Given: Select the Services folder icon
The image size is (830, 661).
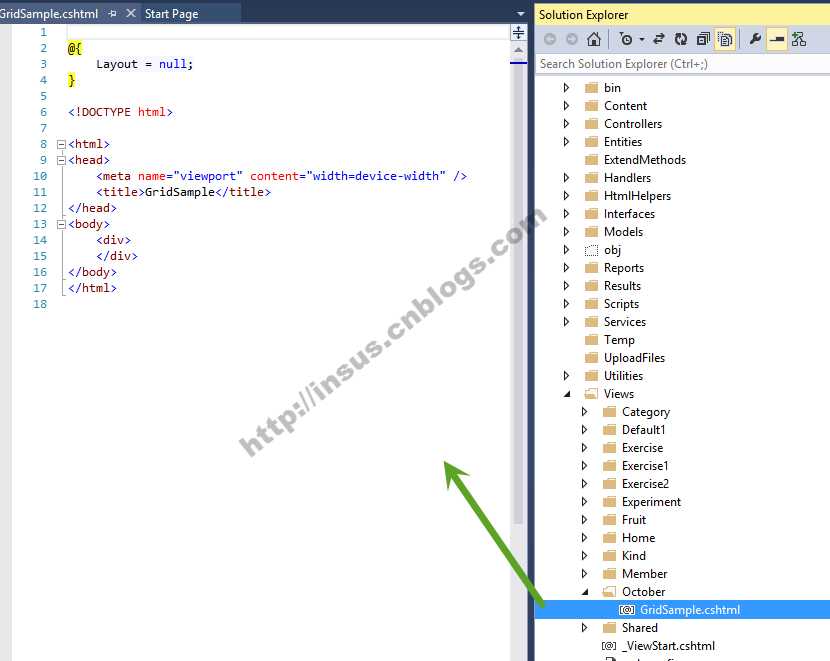Looking at the screenshot, I should tap(591, 322).
